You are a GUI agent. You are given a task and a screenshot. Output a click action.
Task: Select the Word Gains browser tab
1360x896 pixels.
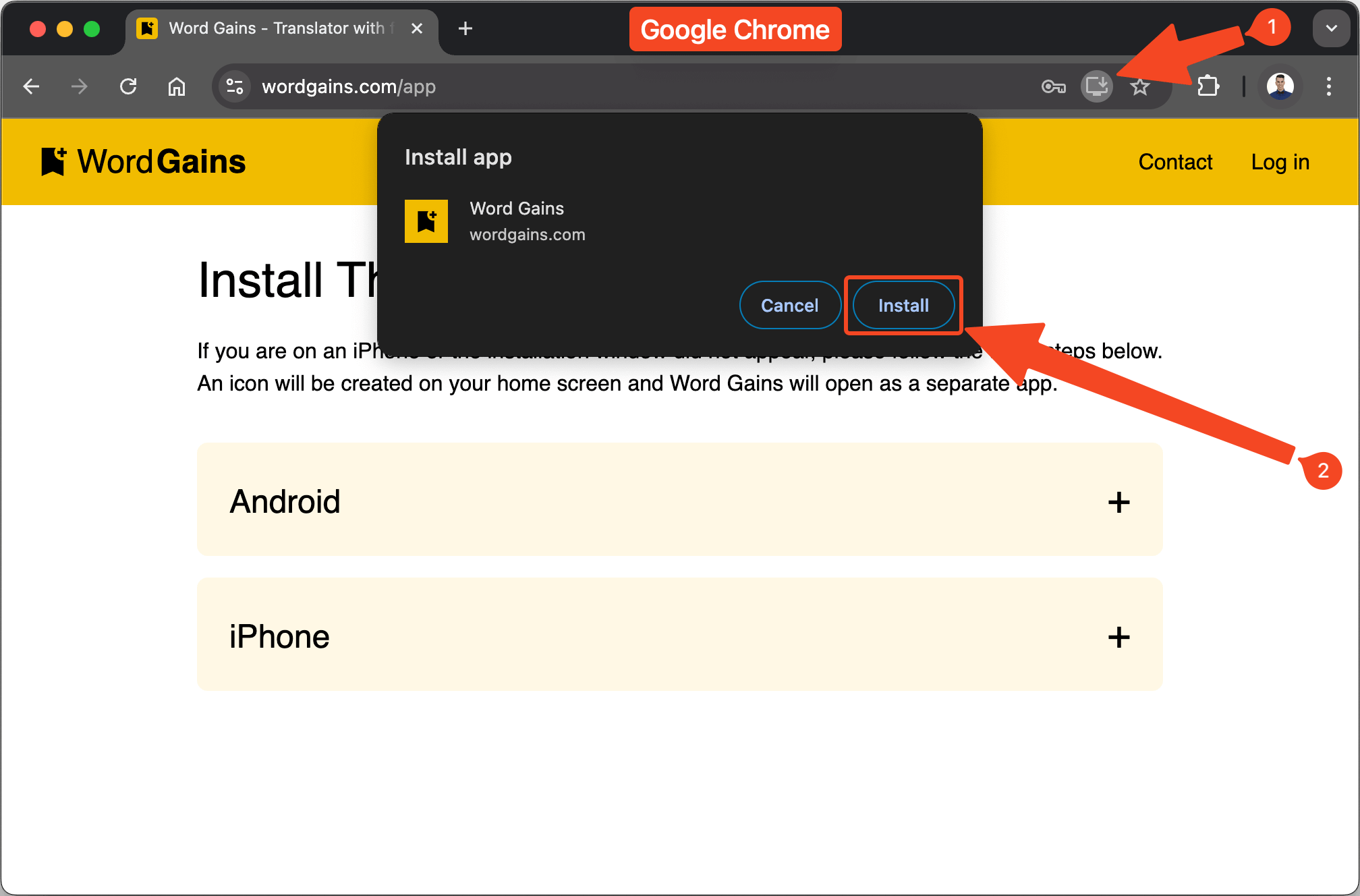pyautogui.click(x=282, y=28)
